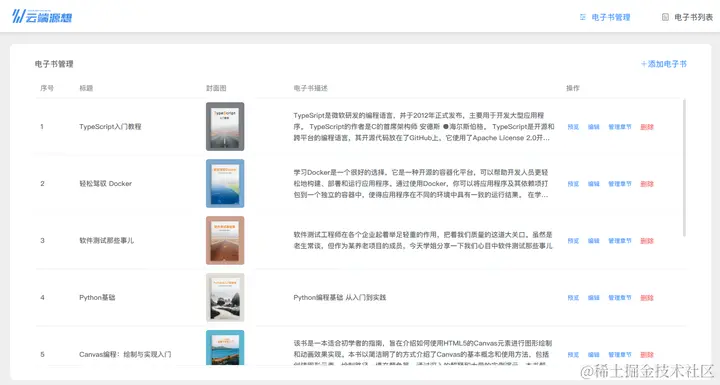Image resolution: width=720 pixels, height=385 pixels.
Task: Manage chapters of 软件测试那些事儿
Action: (x=620, y=241)
